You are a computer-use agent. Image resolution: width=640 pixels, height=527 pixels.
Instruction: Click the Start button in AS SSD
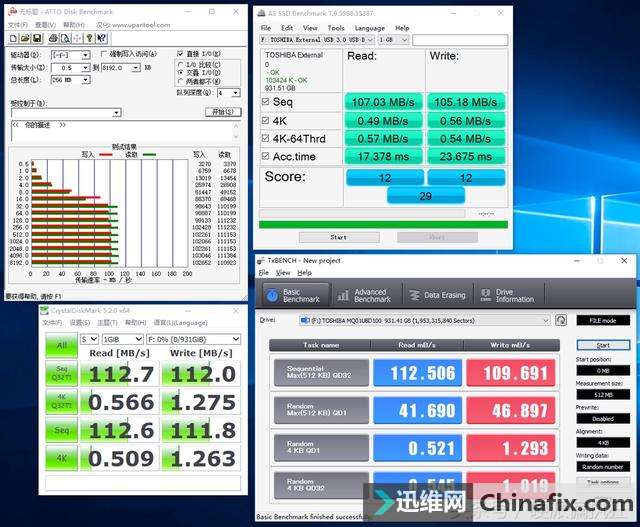click(x=339, y=237)
